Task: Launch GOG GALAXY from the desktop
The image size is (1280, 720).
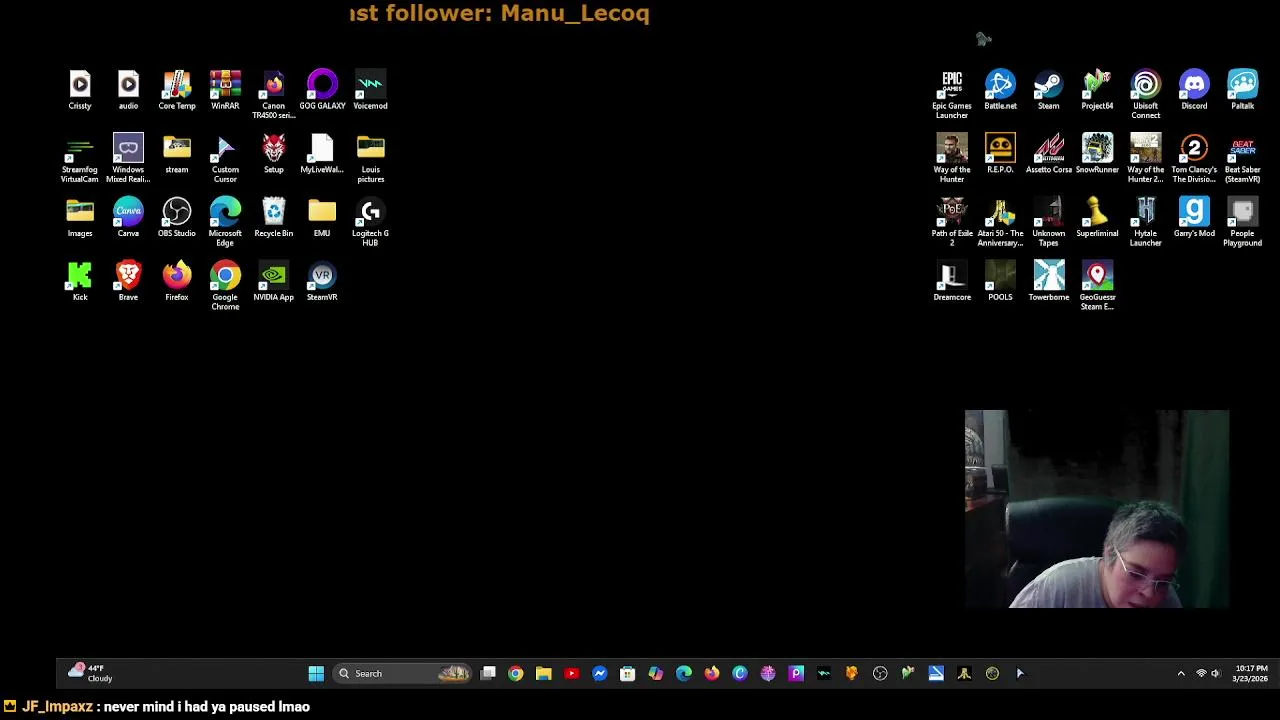Action: (x=322, y=90)
